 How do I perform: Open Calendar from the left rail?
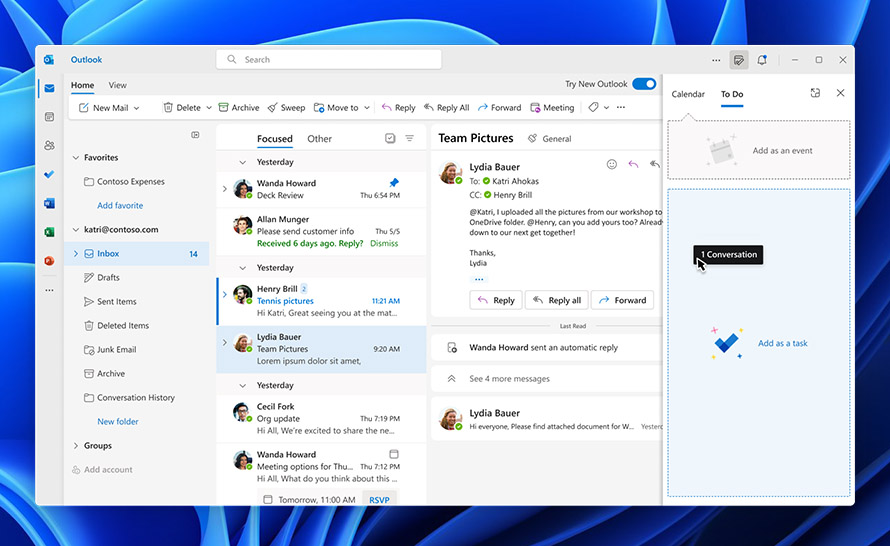49,117
